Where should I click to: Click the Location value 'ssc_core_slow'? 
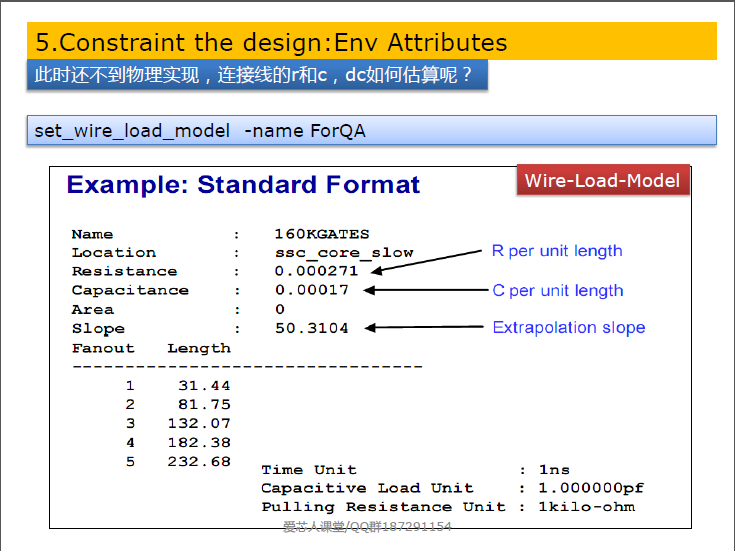coord(344,253)
